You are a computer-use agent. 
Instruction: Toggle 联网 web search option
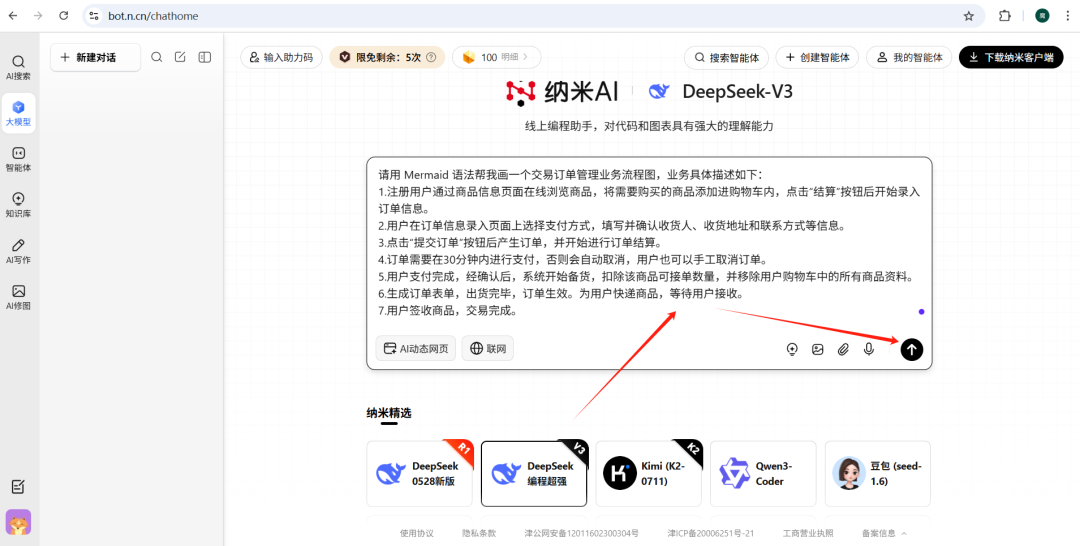click(488, 348)
